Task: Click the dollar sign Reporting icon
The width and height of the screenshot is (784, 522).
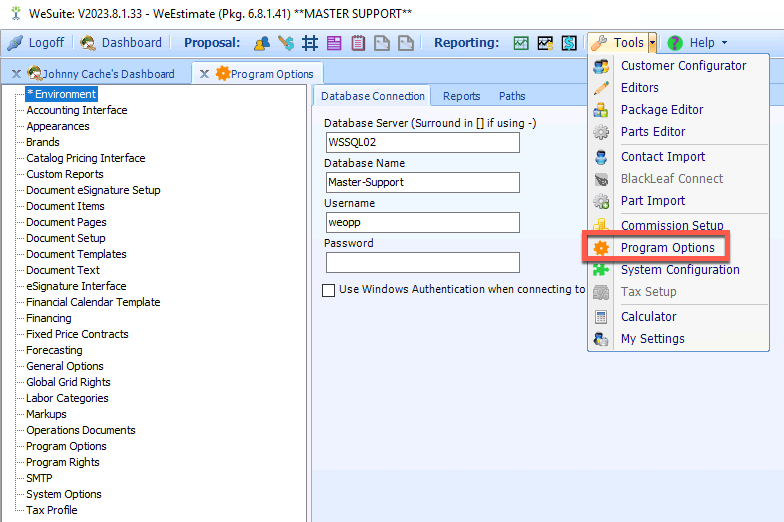Action: coord(569,43)
